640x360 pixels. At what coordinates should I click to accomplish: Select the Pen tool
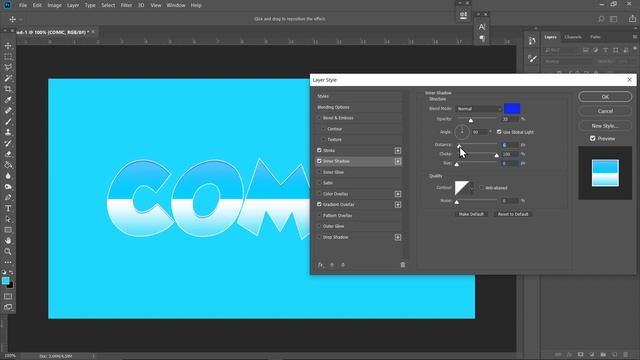[8, 198]
